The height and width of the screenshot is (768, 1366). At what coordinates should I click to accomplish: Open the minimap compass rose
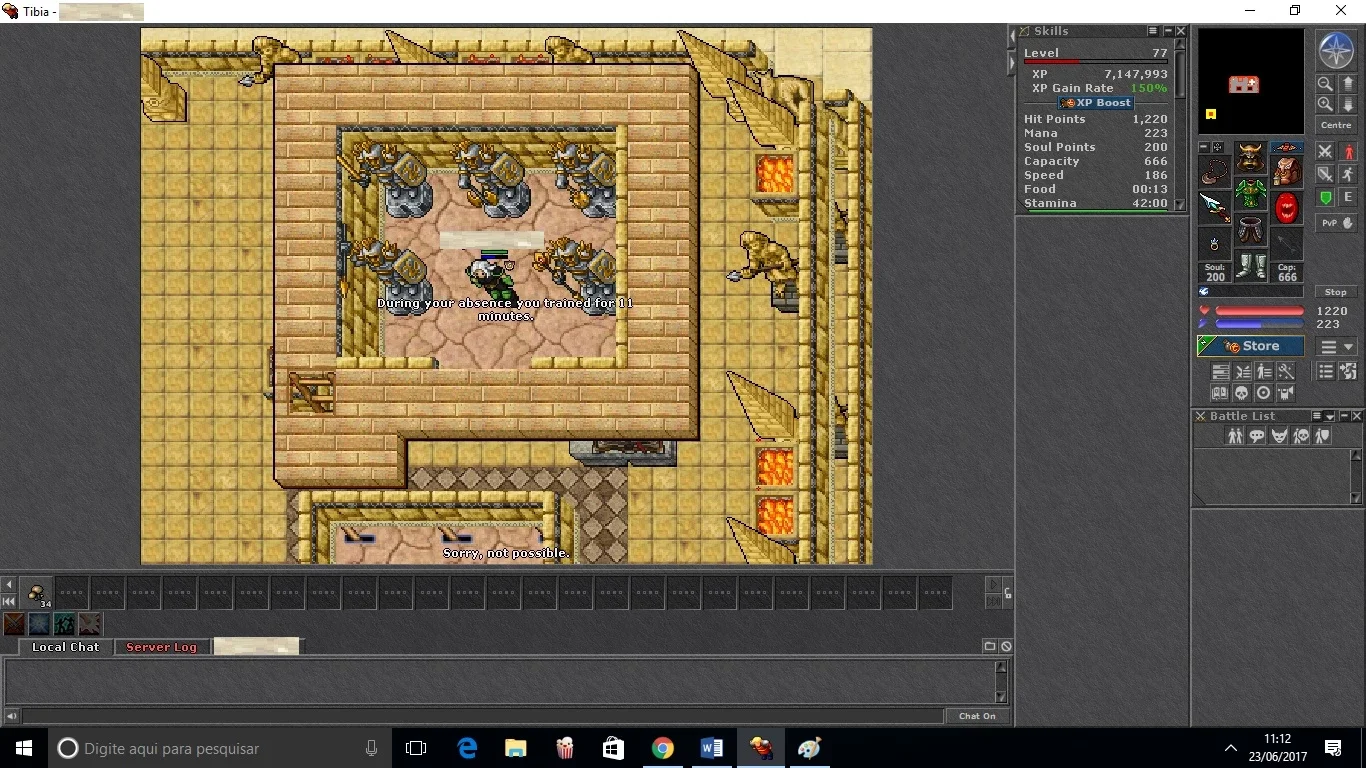click(1336, 50)
